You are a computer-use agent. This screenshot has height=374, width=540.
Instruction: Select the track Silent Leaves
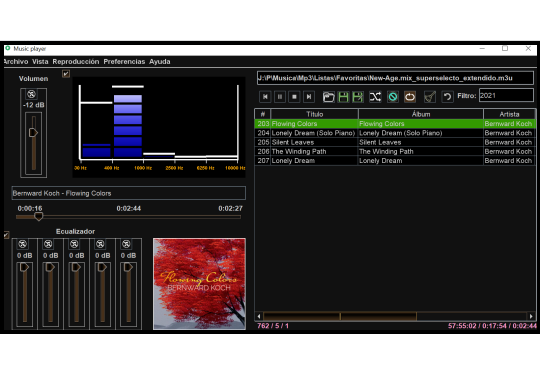(x=395, y=142)
